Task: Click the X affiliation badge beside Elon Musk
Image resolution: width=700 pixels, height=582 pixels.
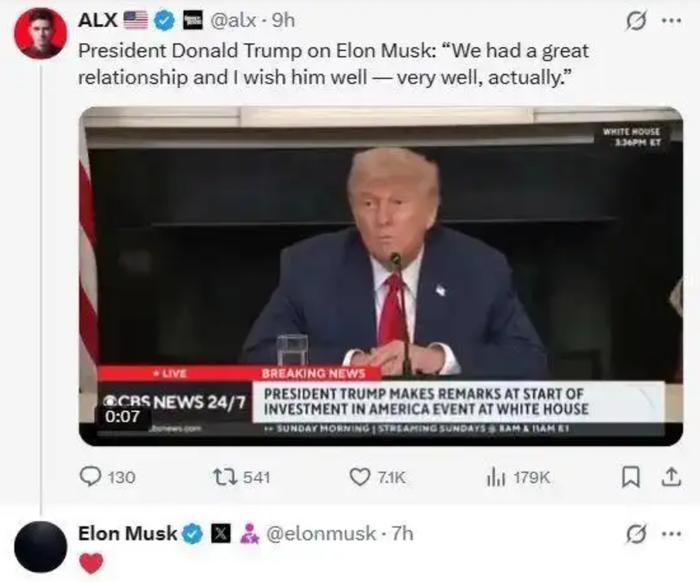Action: [x=221, y=534]
